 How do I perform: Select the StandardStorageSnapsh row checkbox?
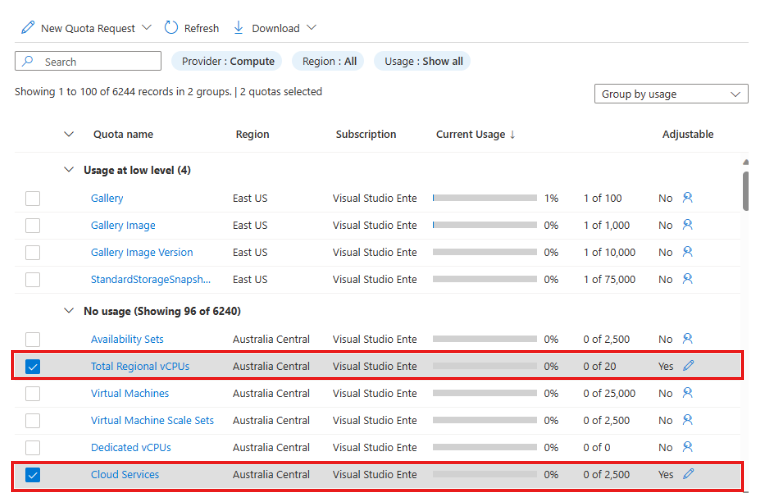32,280
